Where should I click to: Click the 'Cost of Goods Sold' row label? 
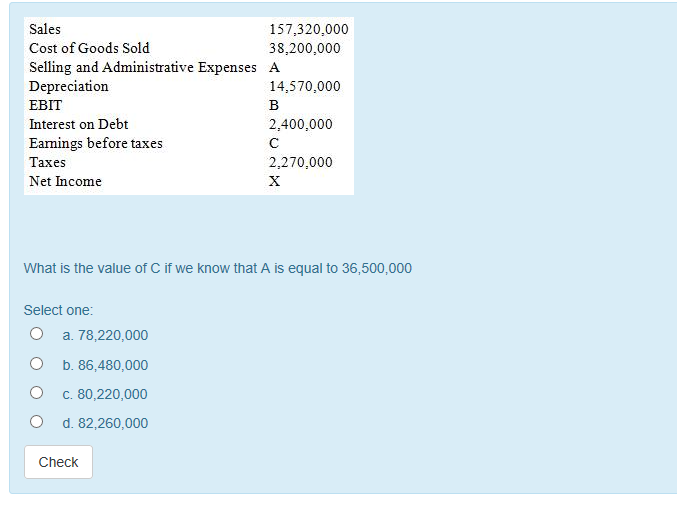pos(89,48)
